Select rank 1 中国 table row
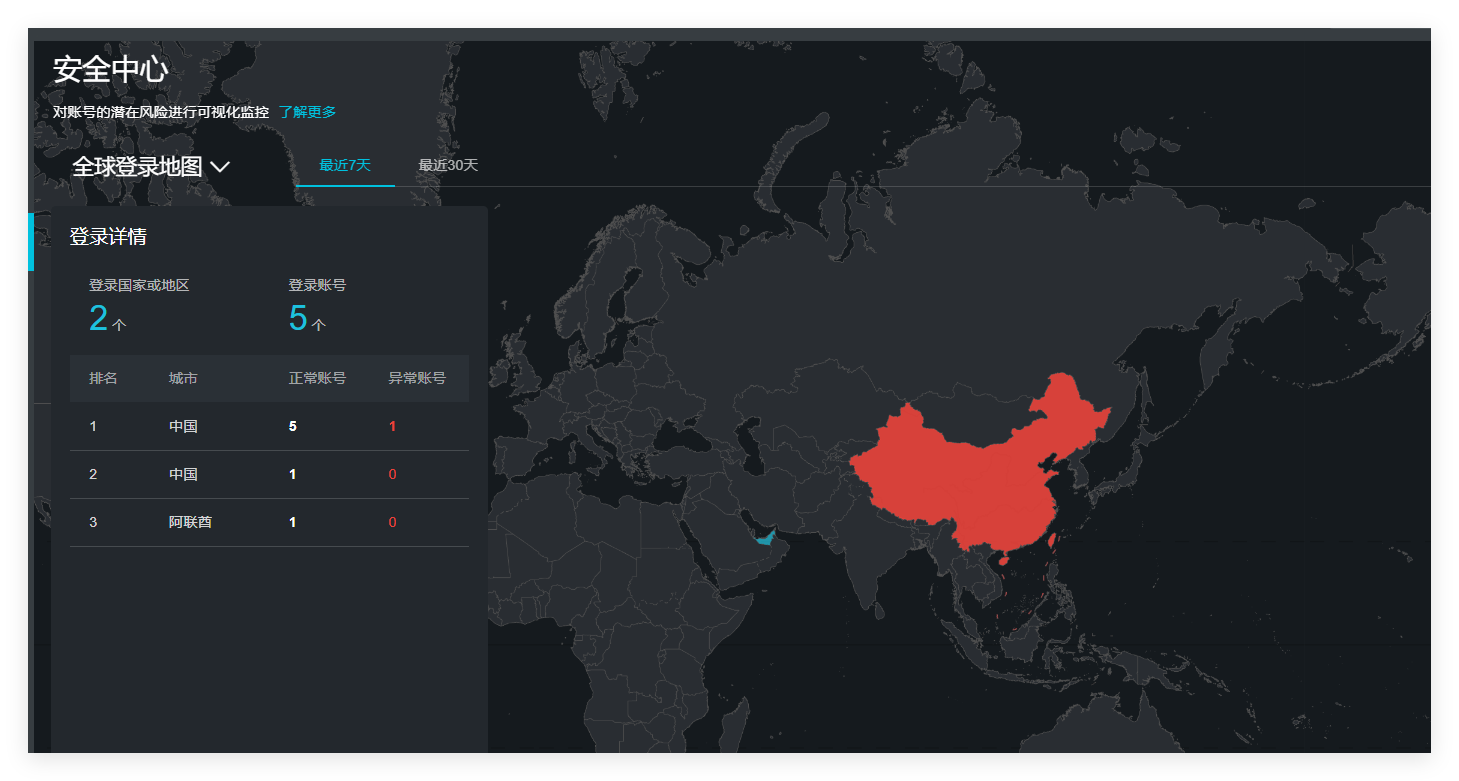 coord(269,426)
